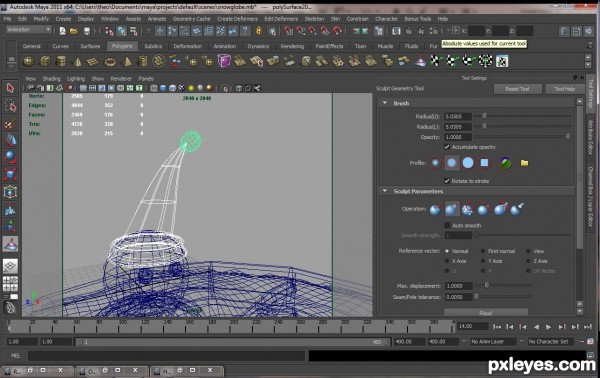
Task: Create a polygon cylinder from the shelf
Action: [x=61, y=61]
